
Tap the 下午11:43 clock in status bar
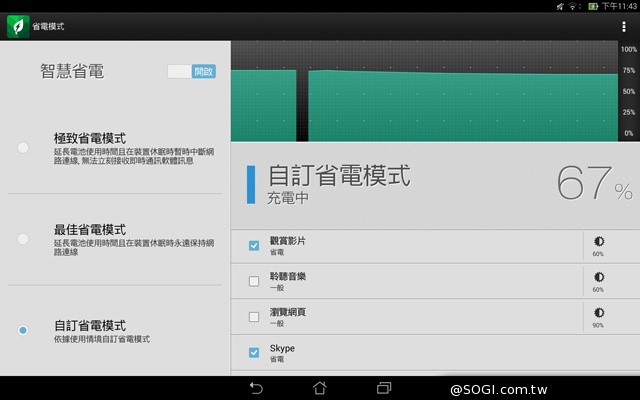tap(619, 6)
